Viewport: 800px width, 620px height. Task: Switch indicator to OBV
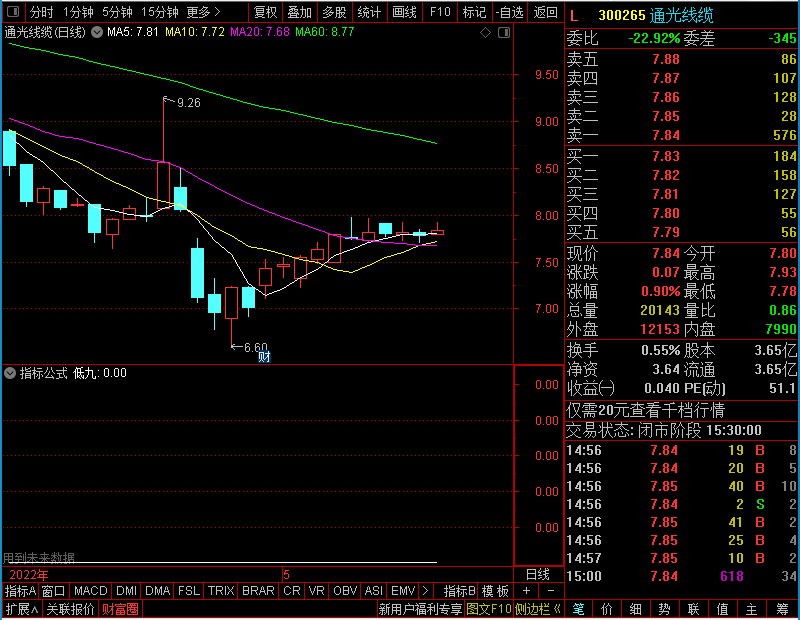pos(345,591)
